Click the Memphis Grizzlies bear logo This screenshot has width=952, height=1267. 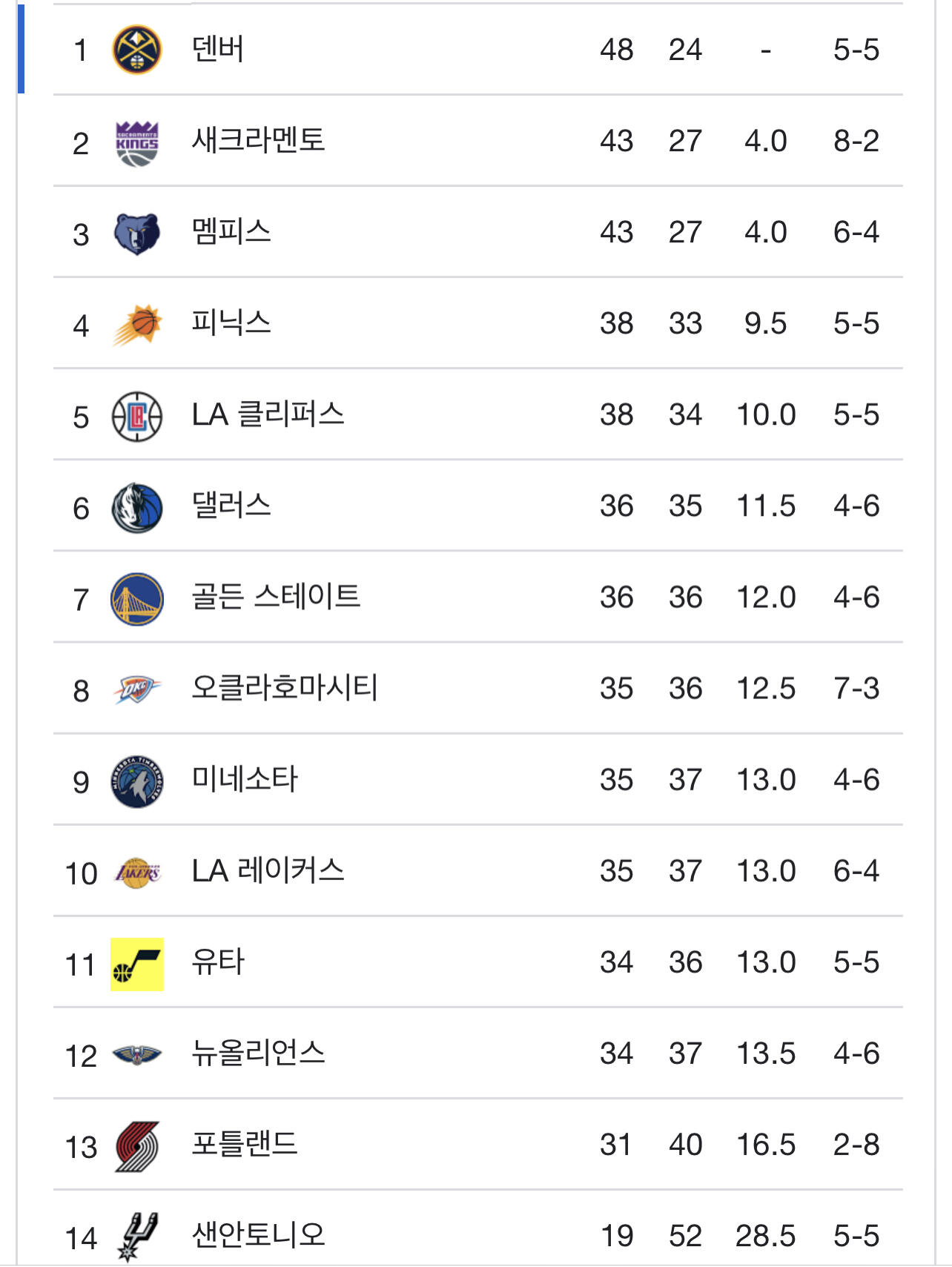[x=136, y=234]
